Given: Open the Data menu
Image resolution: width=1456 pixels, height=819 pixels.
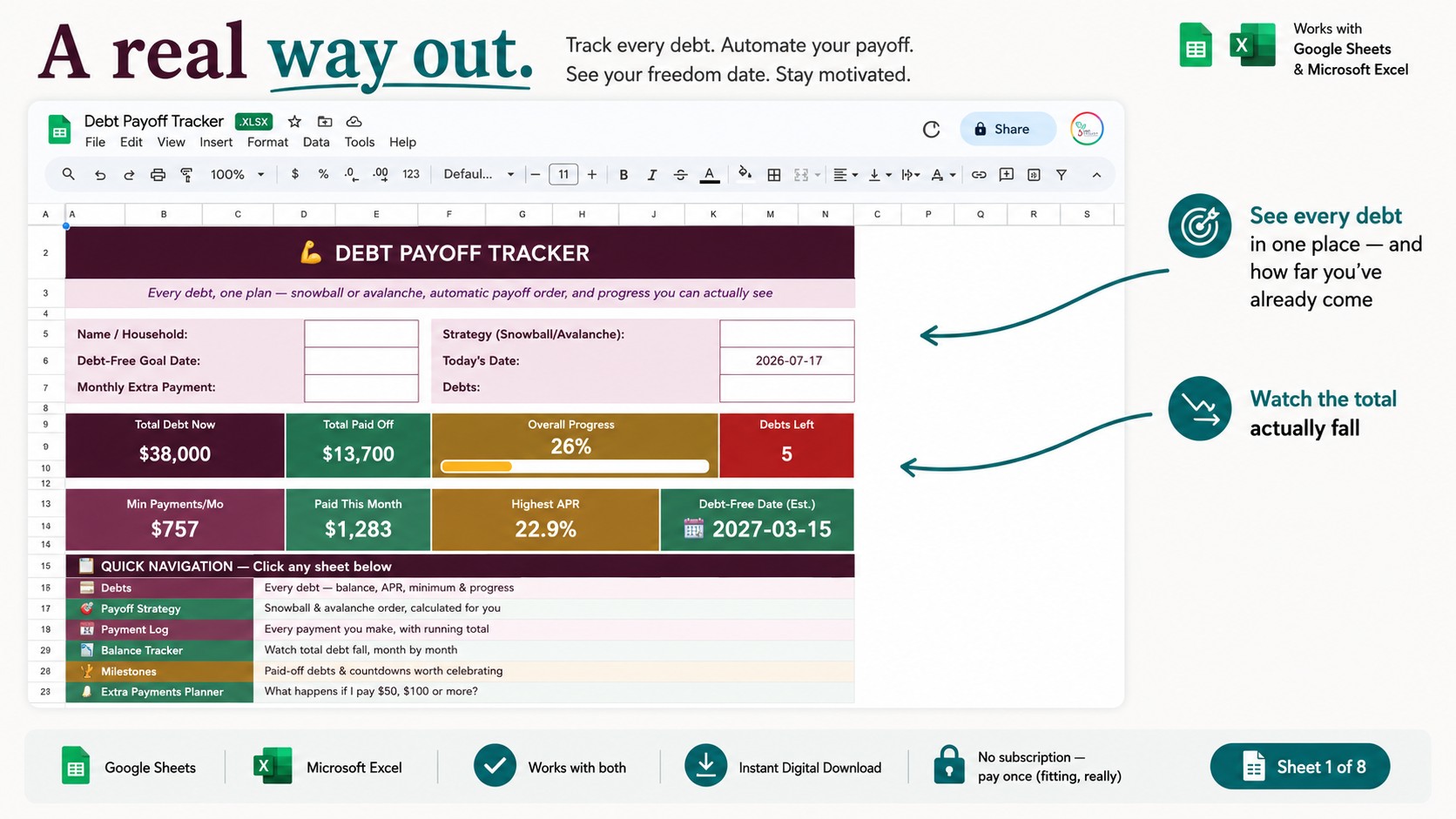Looking at the screenshot, I should click(x=316, y=142).
